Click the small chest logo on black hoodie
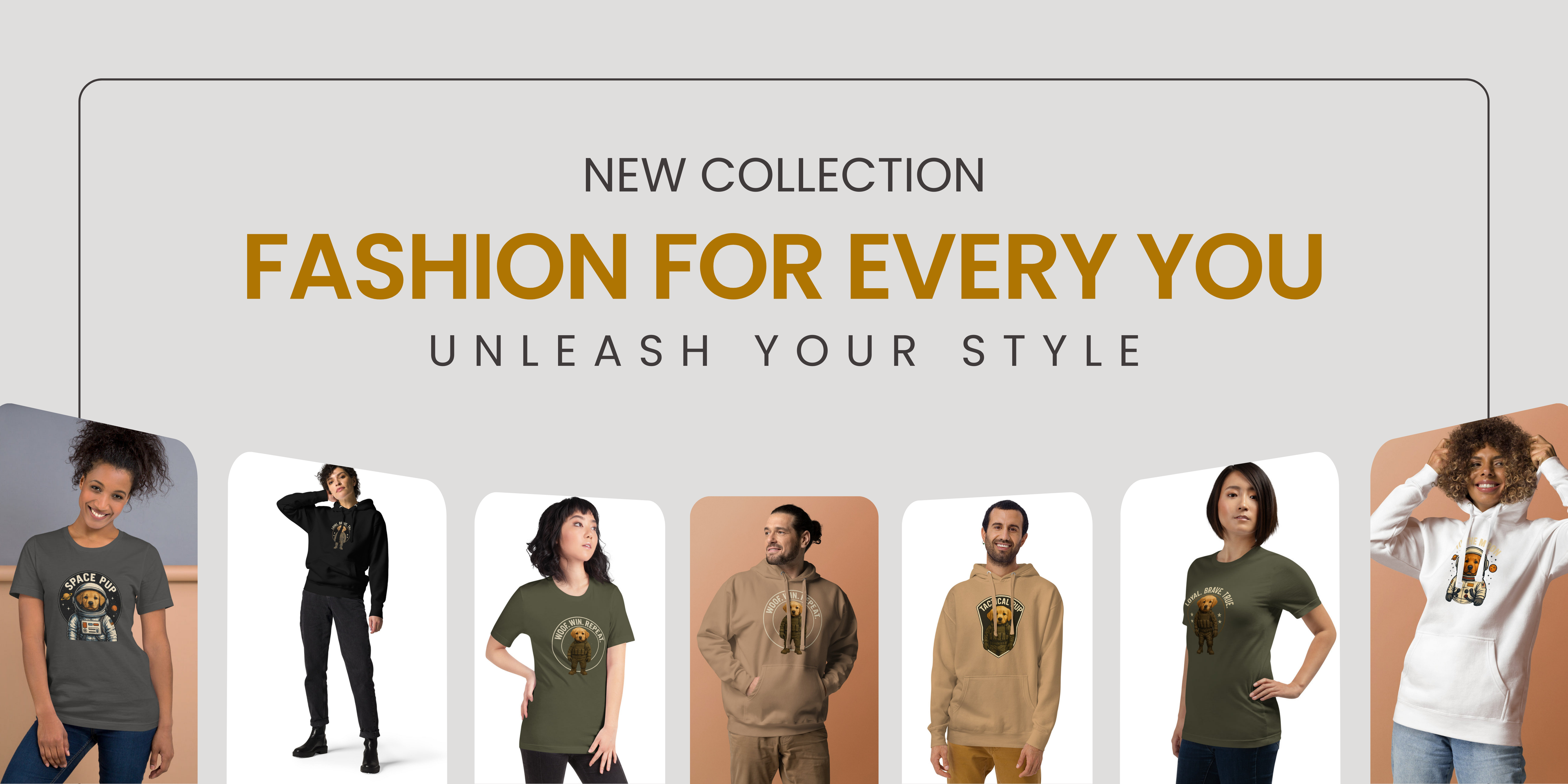Screen dimensions: 1568x784 (341, 535)
